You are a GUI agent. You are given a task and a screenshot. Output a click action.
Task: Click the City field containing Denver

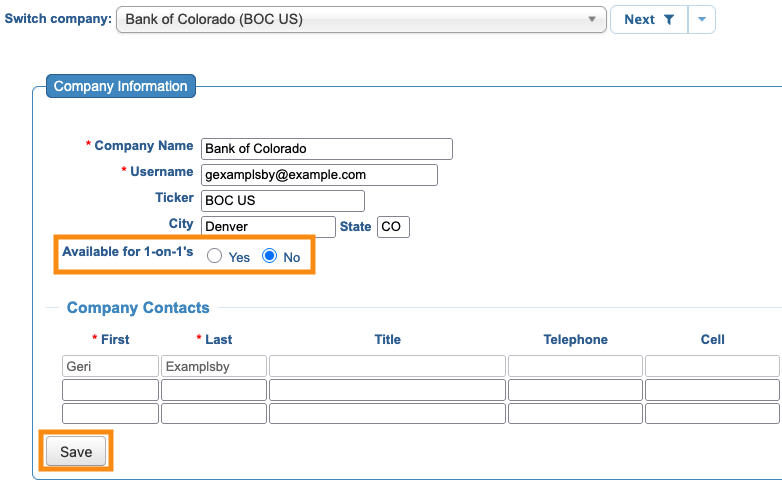268,227
